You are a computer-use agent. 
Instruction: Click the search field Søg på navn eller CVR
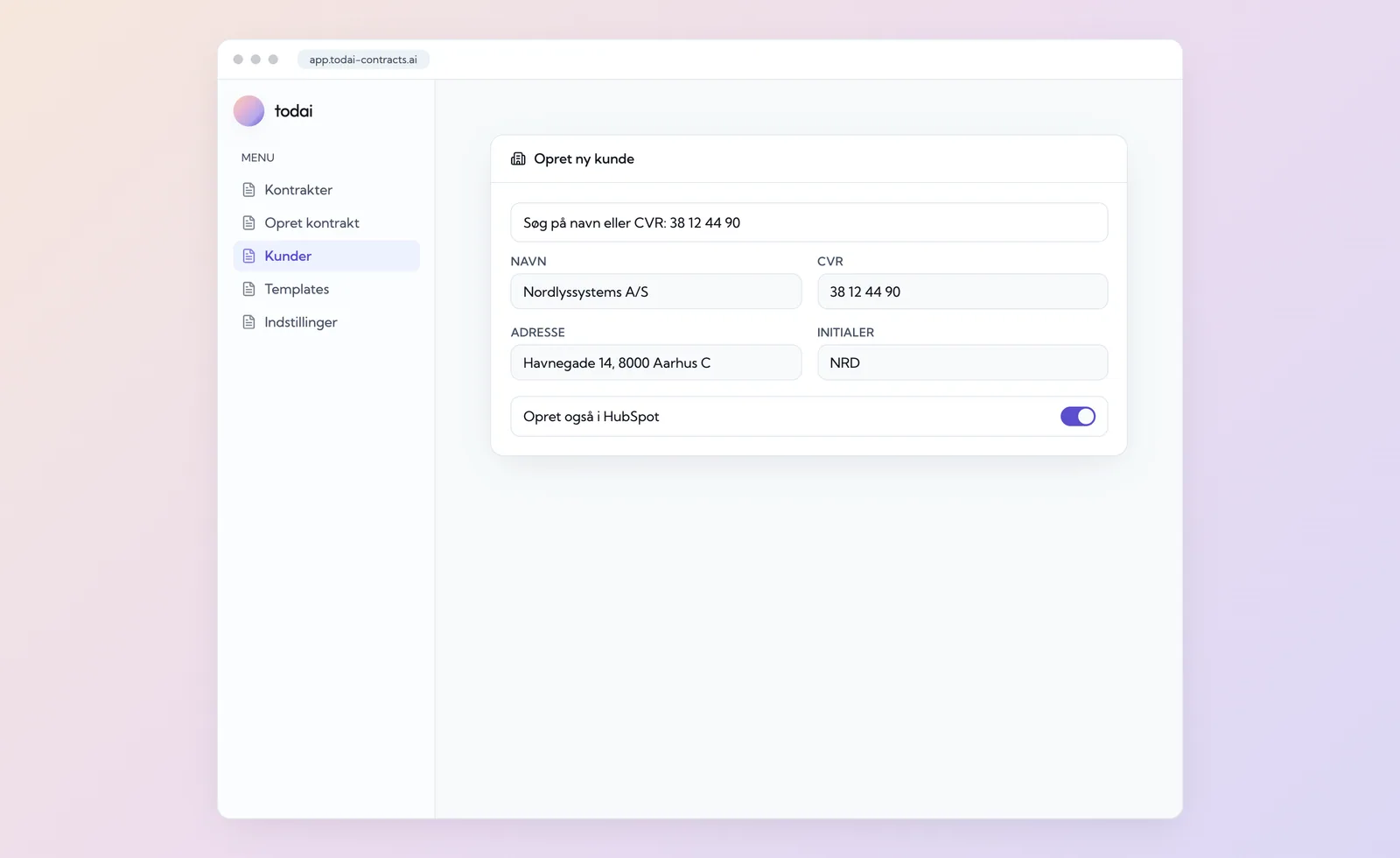coord(809,222)
